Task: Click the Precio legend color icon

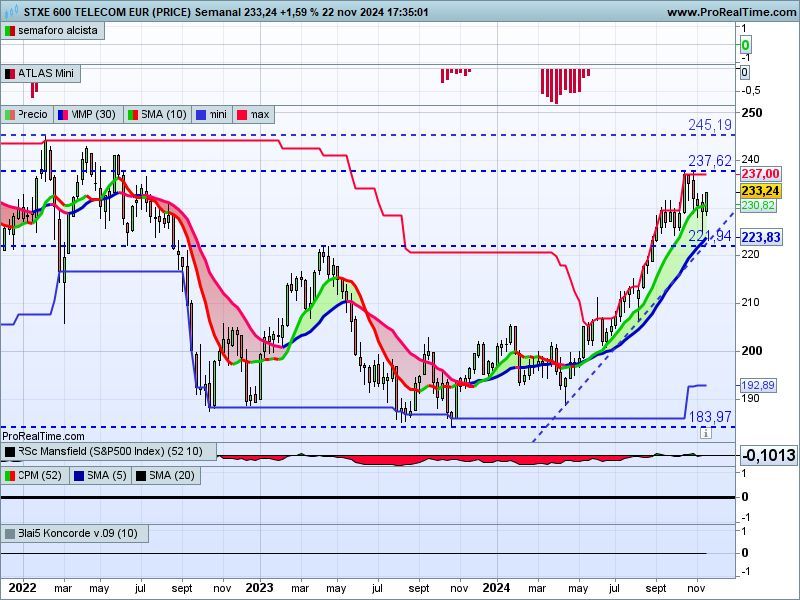Action: click(x=9, y=115)
